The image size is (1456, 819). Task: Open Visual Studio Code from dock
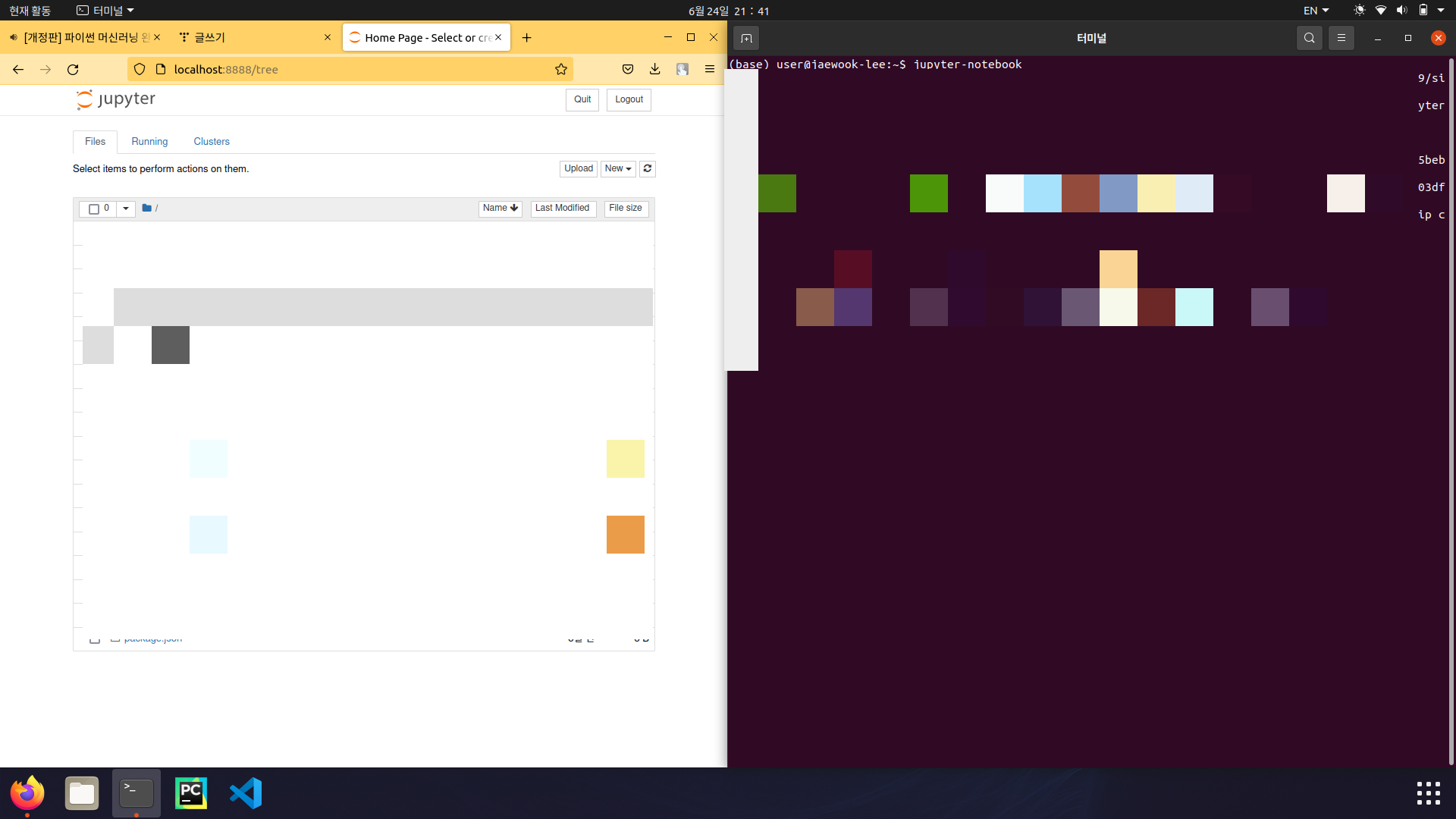point(246,793)
